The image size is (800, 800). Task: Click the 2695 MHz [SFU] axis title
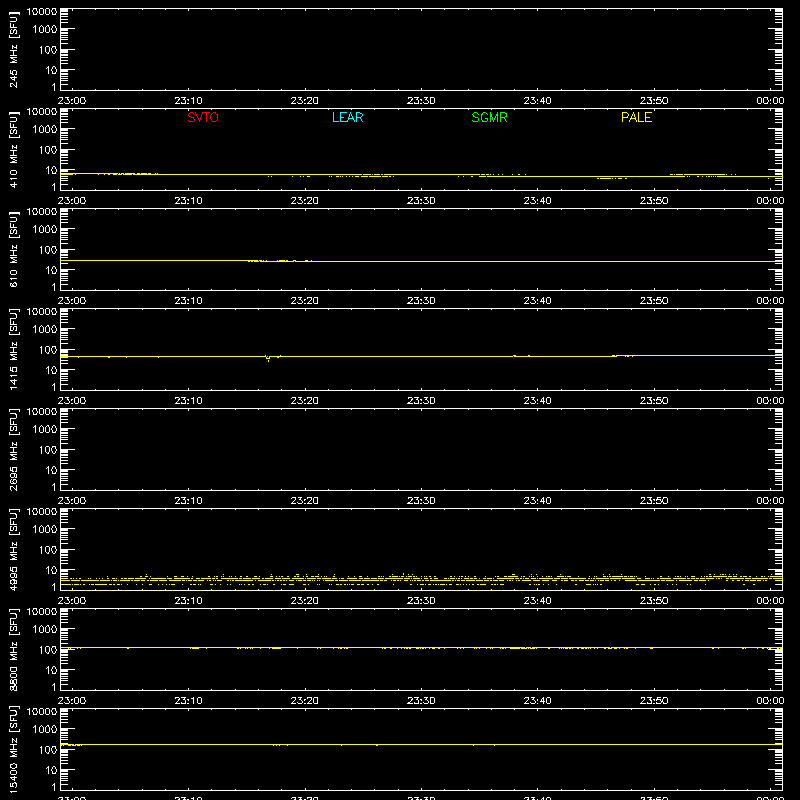[13, 449]
